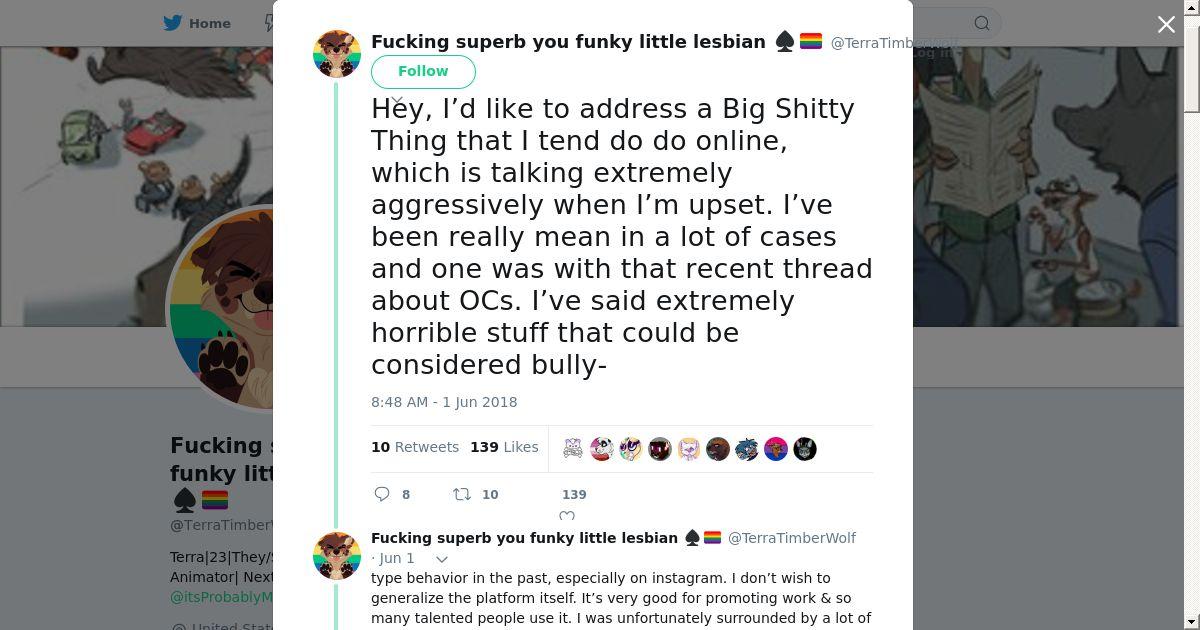Open the Home tab in navigation
The height and width of the screenshot is (630, 1200).
pyautogui.click(x=197, y=23)
